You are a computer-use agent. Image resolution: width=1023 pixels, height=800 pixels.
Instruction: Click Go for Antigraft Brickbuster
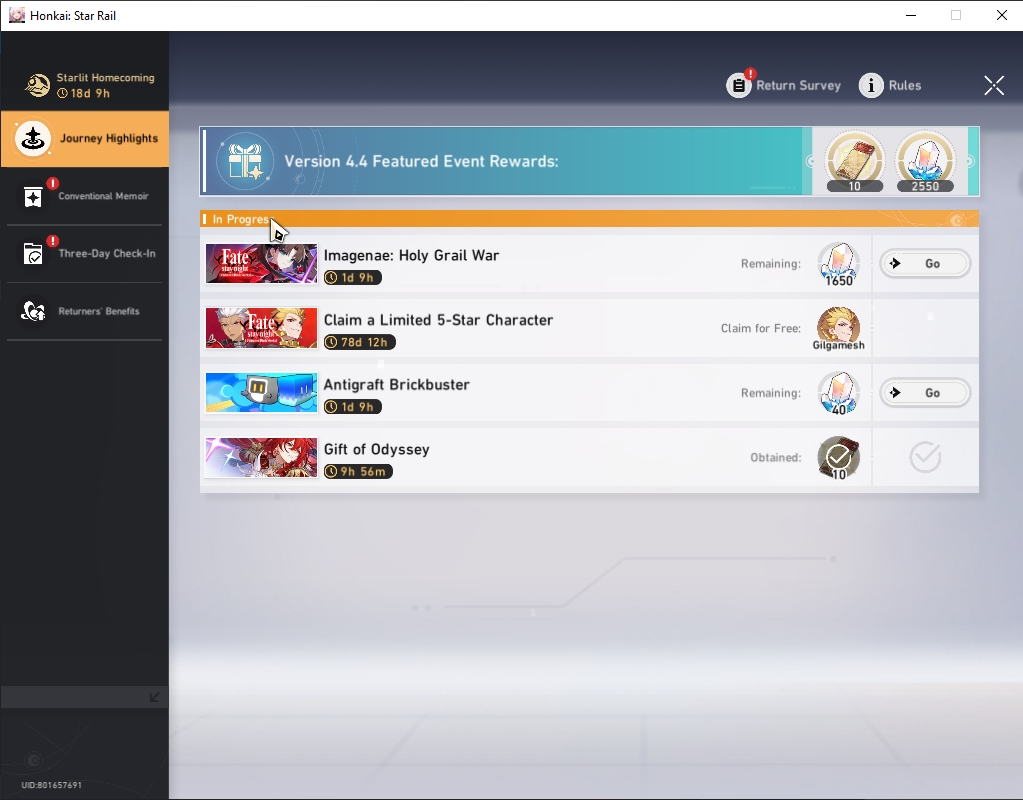pos(924,393)
